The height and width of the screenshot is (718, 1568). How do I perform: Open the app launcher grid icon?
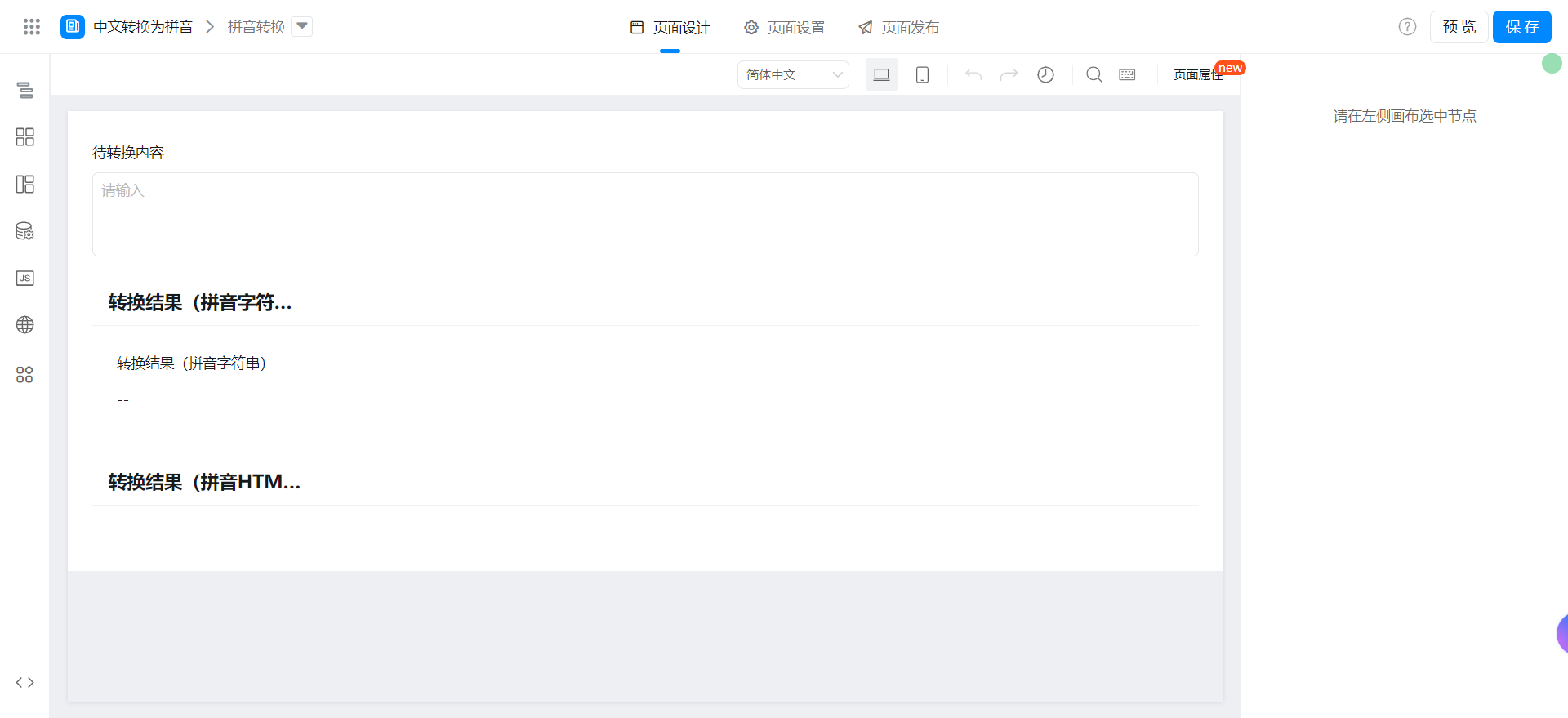click(32, 27)
